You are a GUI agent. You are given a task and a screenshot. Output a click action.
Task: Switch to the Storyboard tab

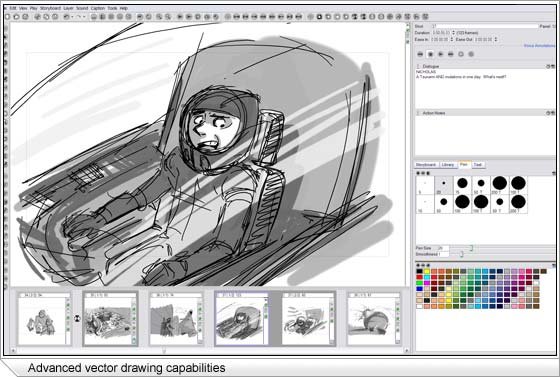click(x=426, y=165)
